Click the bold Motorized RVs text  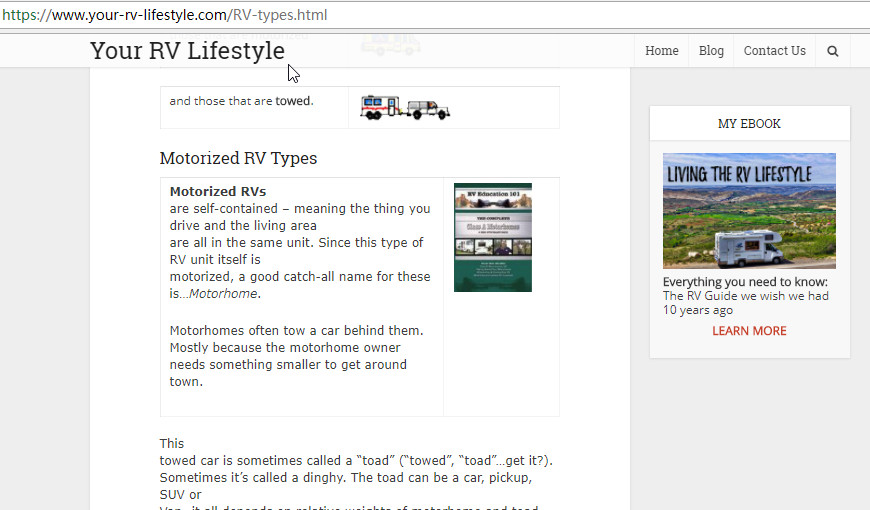point(218,191)
